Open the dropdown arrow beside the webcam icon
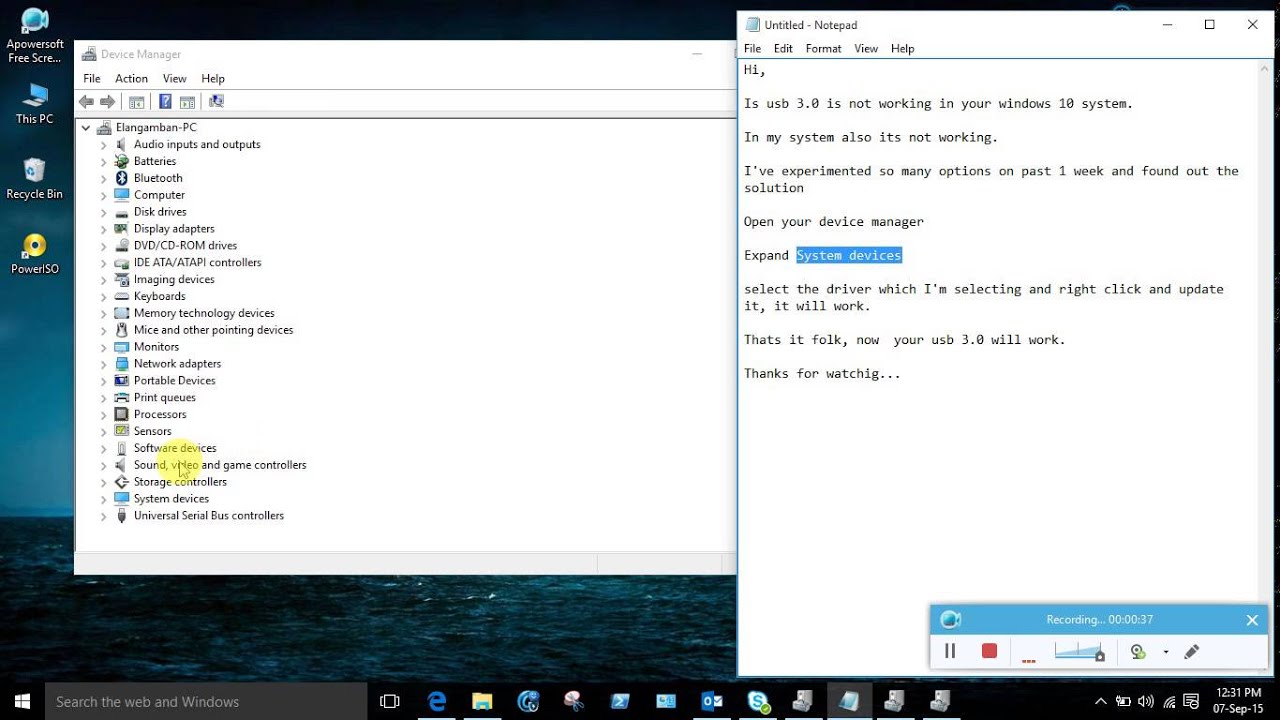The width and height of the screenshot is (1280, 720). (1165, 652)
